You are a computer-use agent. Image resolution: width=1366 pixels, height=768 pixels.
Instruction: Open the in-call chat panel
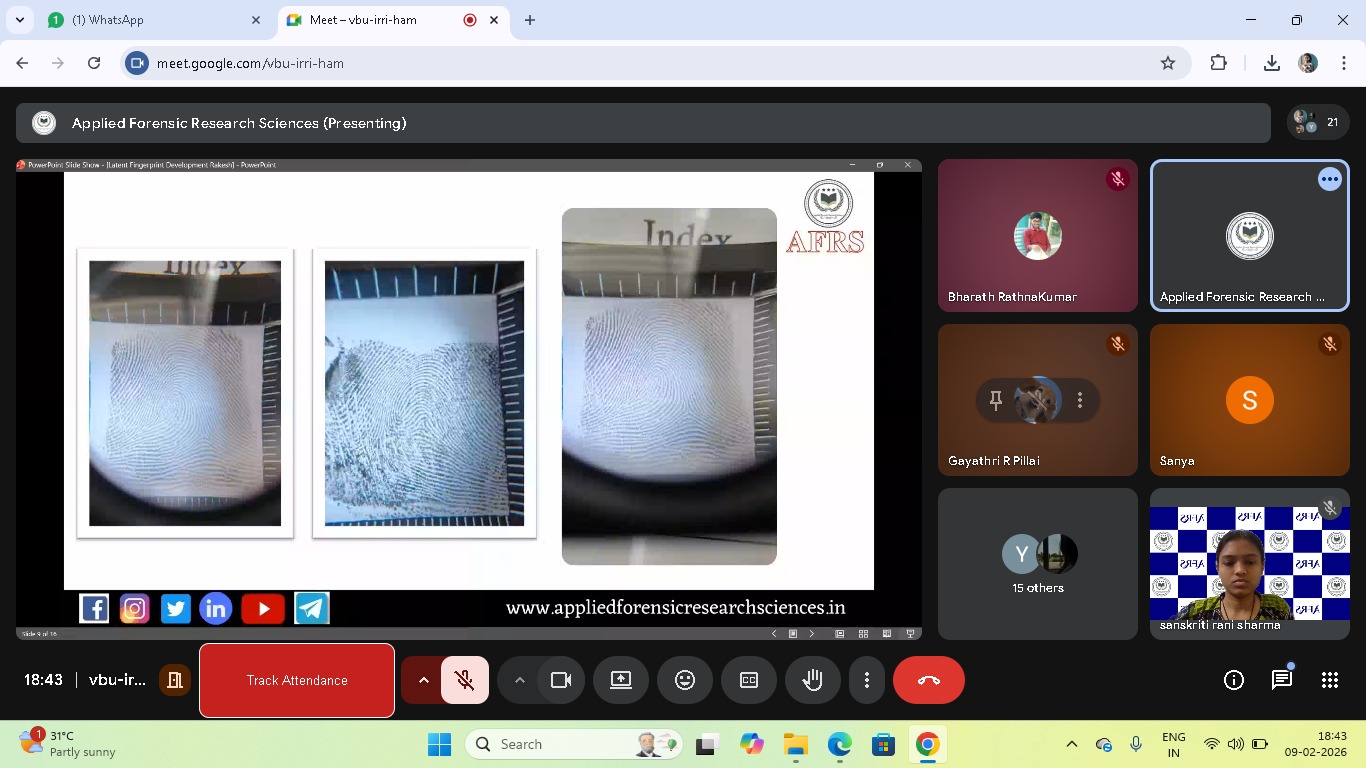click(1282, 680)
